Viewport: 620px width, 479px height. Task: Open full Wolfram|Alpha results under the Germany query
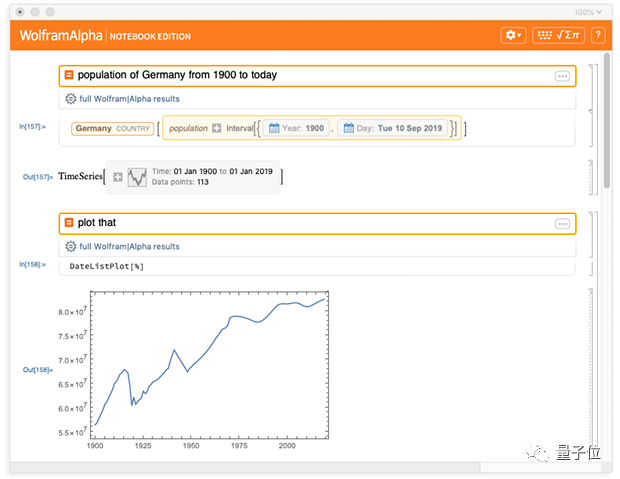[129, 99]
